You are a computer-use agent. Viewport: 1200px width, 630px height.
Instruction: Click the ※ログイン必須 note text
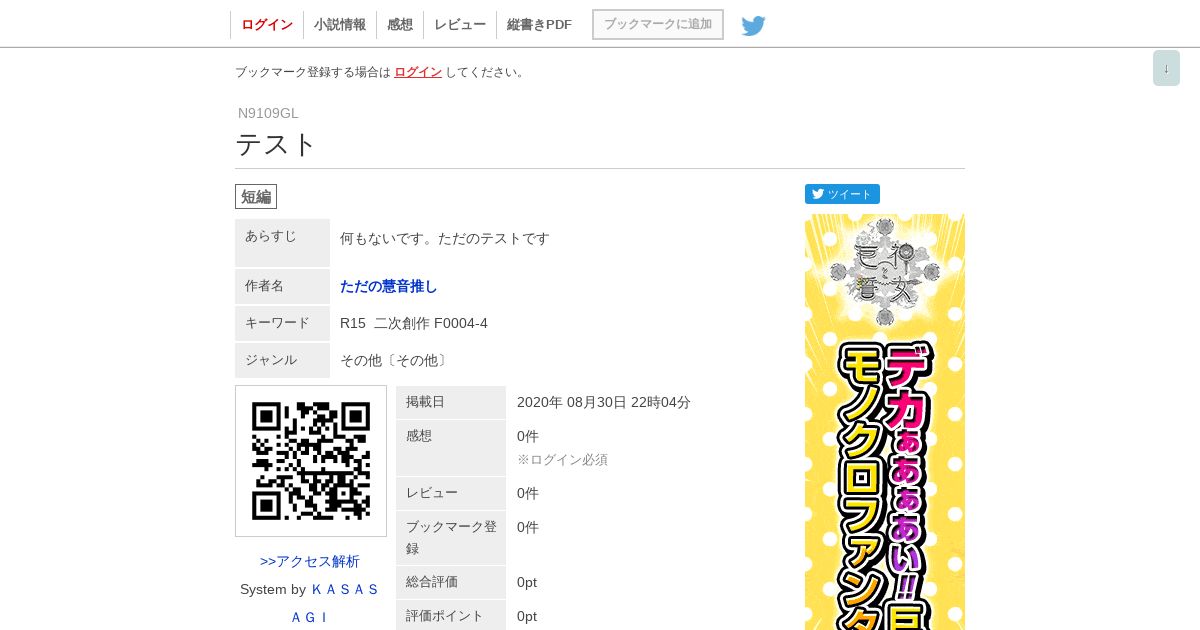562,460
